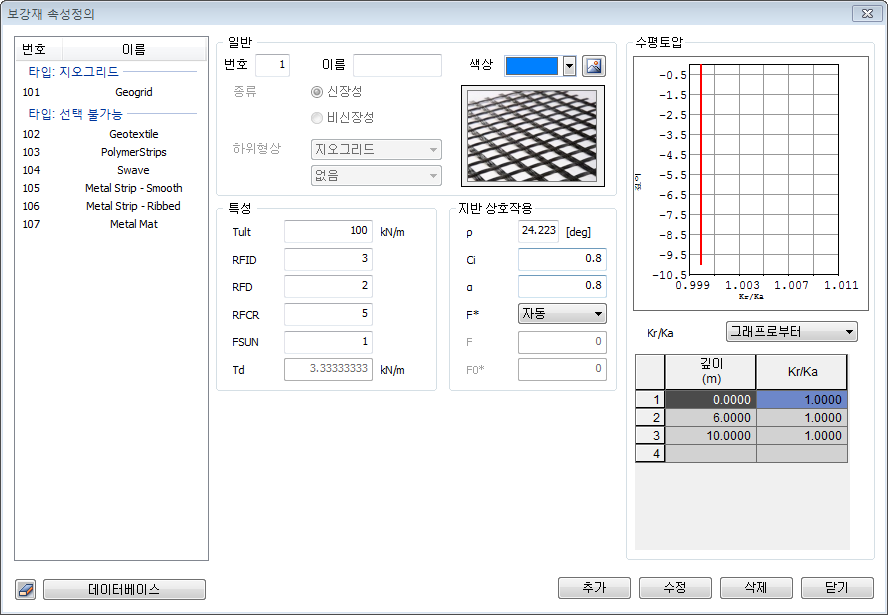Choose Geotextile from the type list
The height and width of the screenshot is (615, 888).
(x=133, y=134)
